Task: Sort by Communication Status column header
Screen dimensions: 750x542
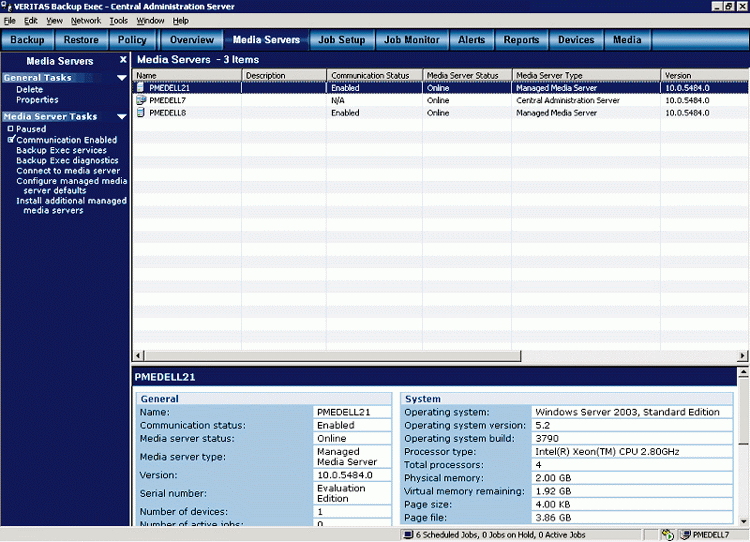Action: 375,75
